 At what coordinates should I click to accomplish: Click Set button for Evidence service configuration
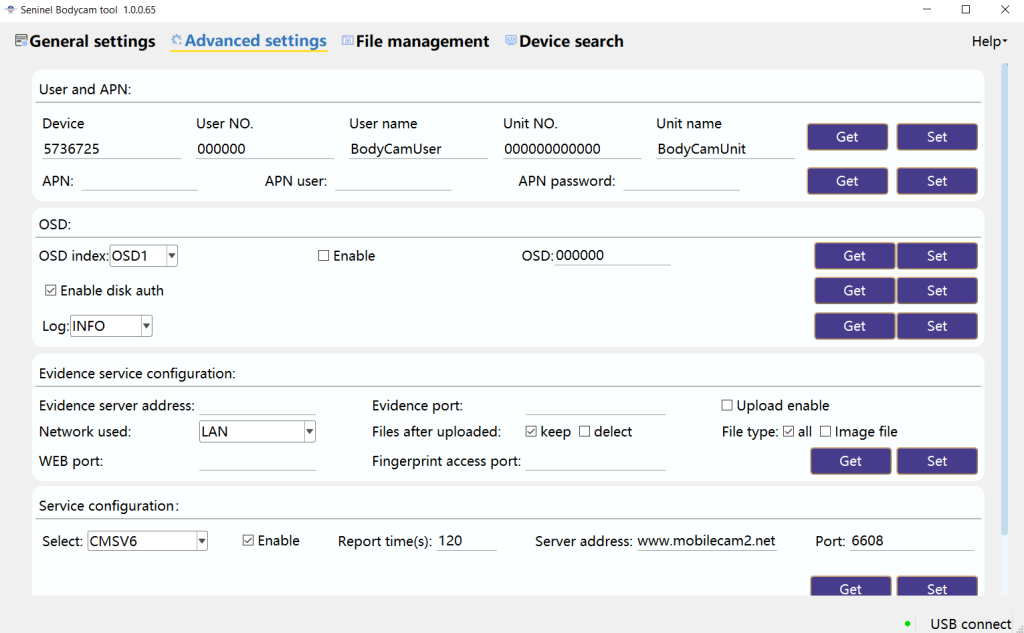pyautogui.click(x=936, y=461)
